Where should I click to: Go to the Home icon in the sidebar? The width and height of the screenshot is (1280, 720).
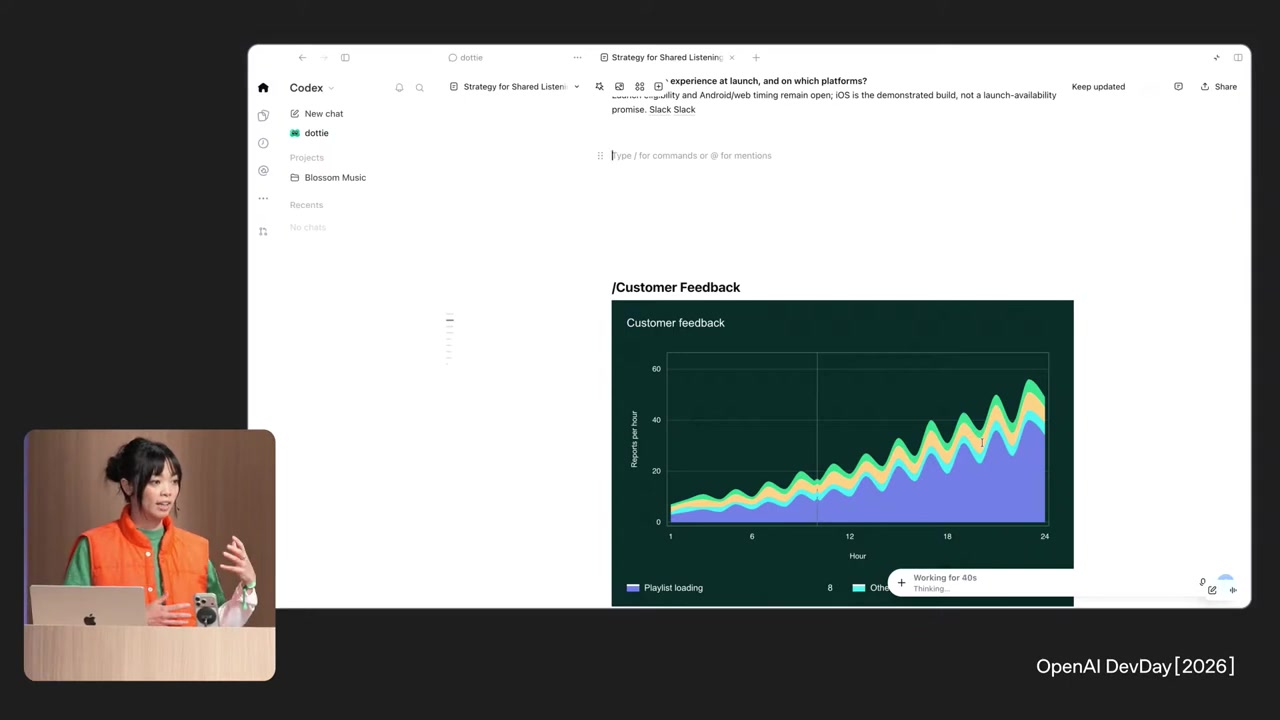click(263, 88)
